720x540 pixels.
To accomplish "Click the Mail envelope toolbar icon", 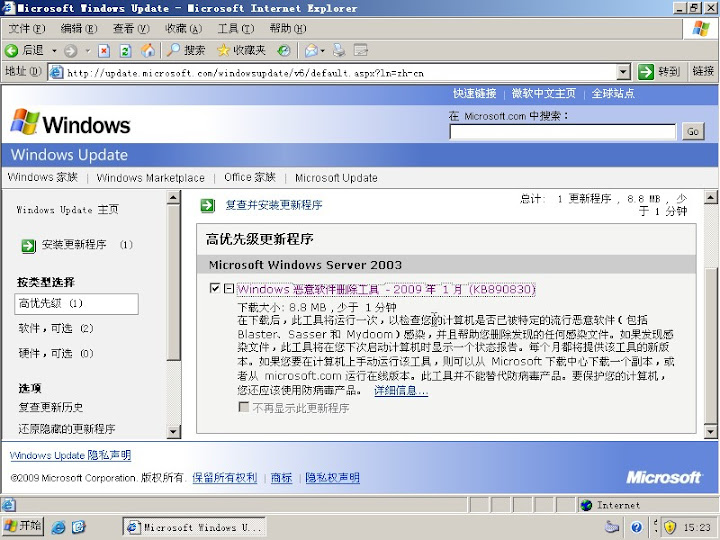I will (311, 51).
